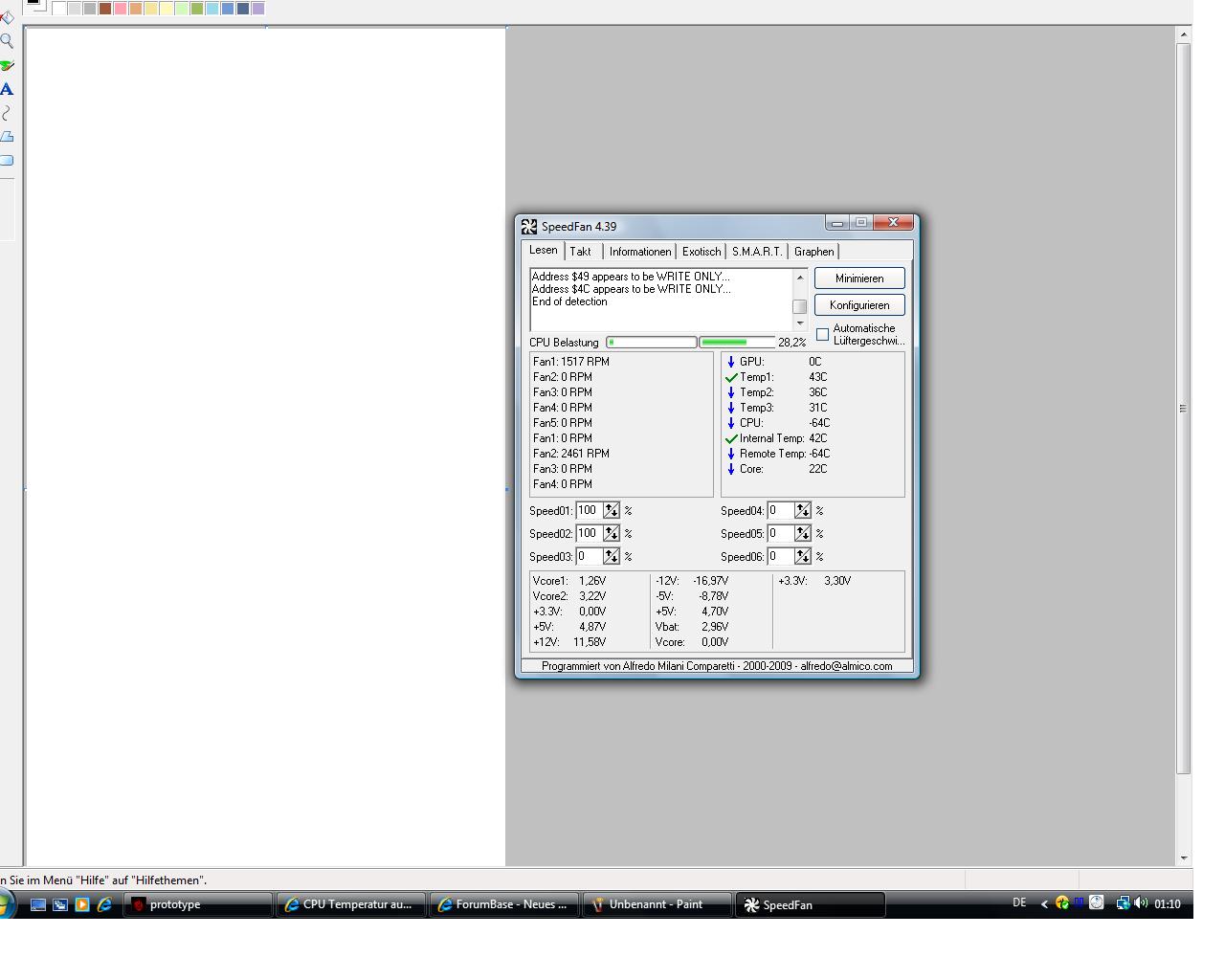Screen dimensions: 1225x980
Task: Click the Speed04 value field
Action: 780,511
